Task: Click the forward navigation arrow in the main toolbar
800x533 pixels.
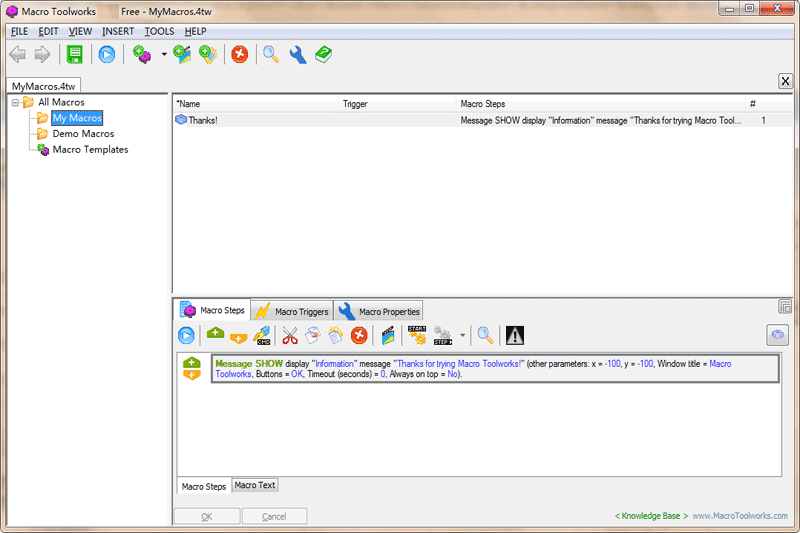Action: [42, 54]
